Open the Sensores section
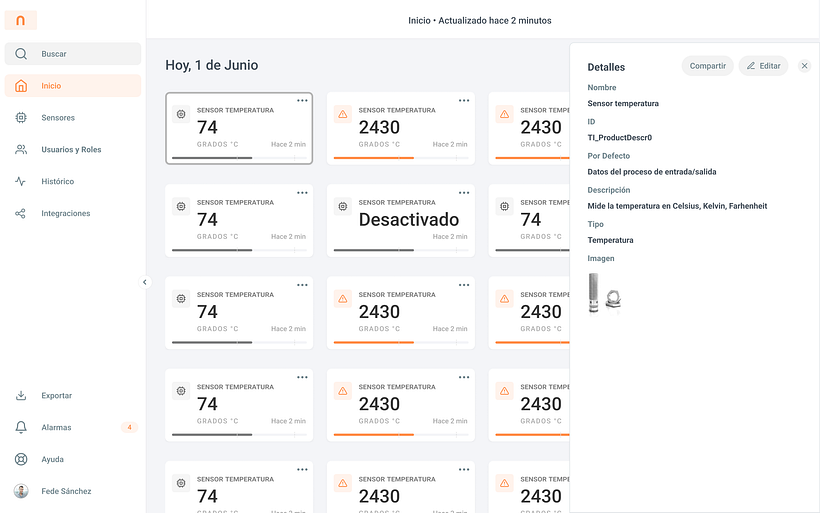The image size is (820, 513). click(x=58, y=118)
